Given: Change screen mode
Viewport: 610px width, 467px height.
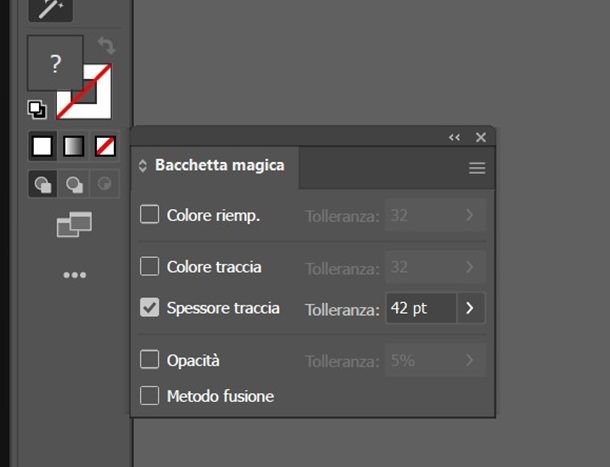Looking at the screenshot, I should 74,225.
